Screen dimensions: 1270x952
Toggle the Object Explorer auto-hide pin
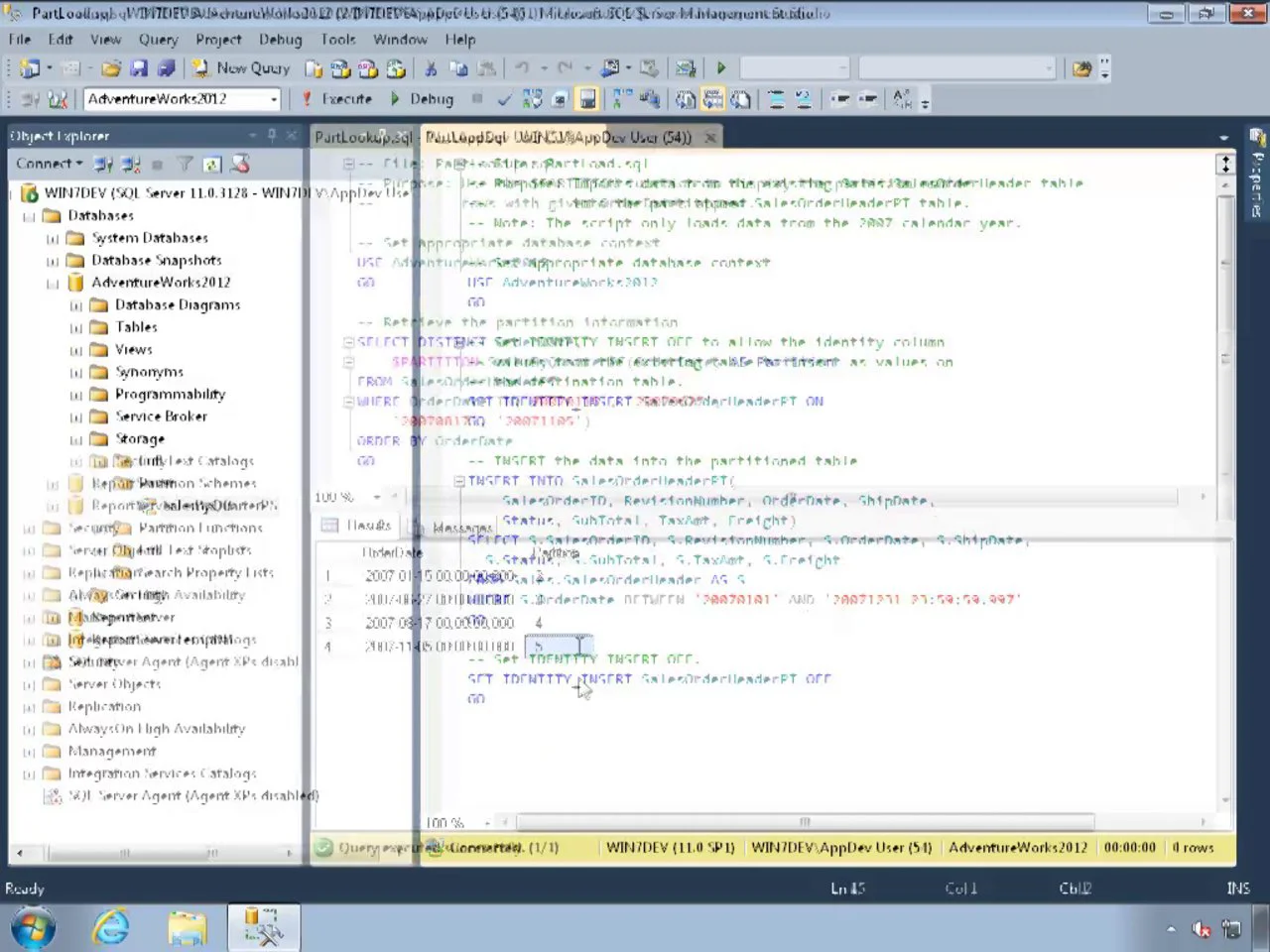[x=272, y=135]
